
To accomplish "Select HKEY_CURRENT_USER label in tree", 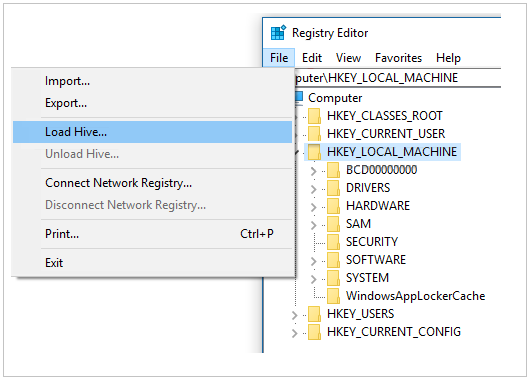I will coord(386,134).
